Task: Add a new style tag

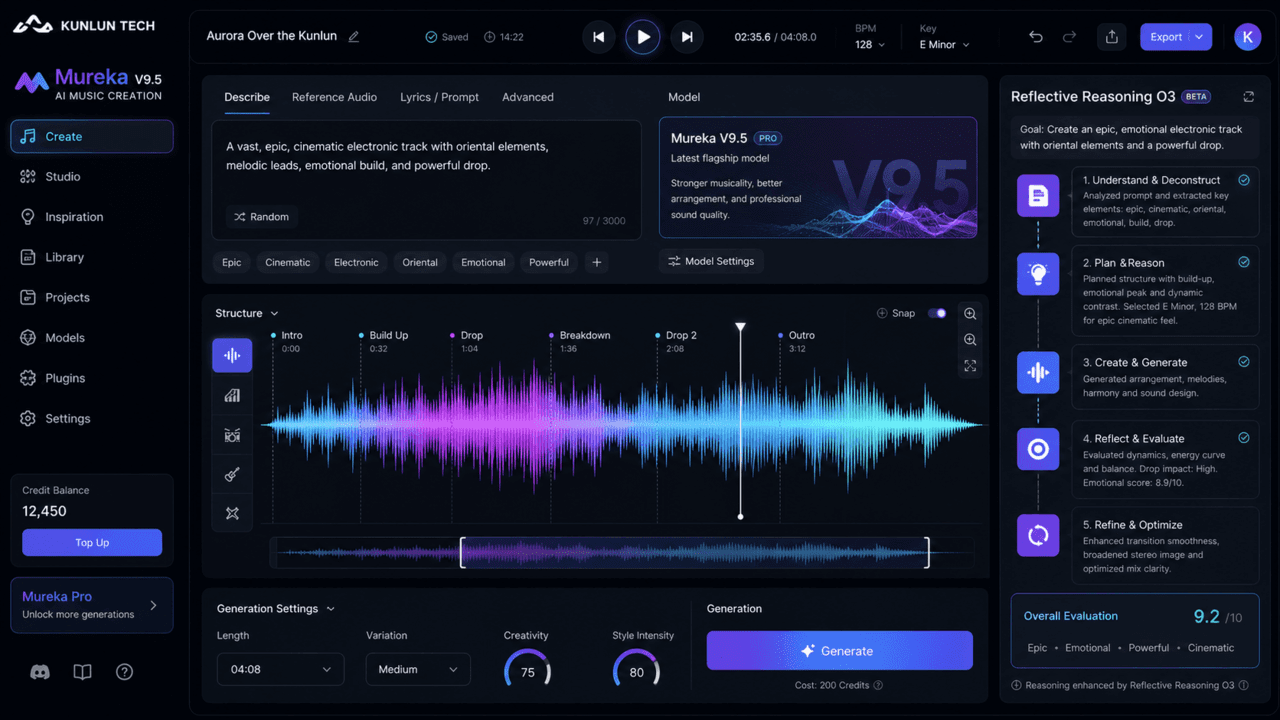Action: click(x=597, y=262)
